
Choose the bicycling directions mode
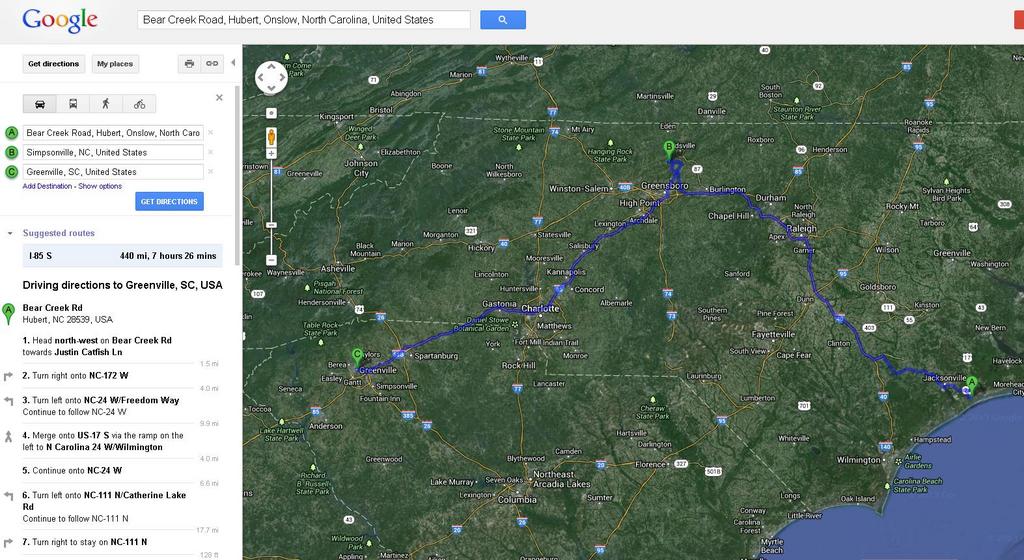139,104
